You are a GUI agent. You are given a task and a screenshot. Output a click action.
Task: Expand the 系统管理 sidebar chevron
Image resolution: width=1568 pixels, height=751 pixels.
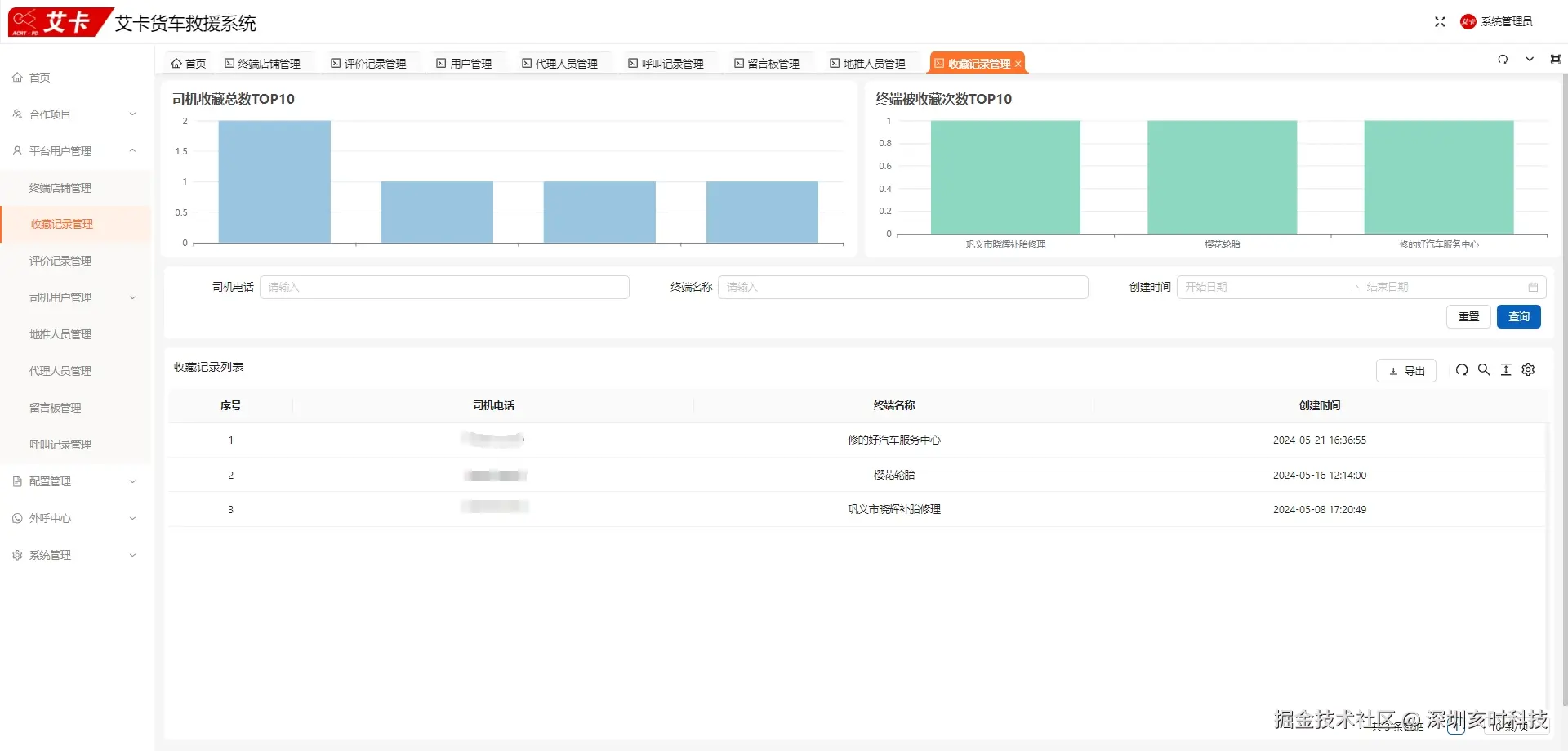(x=132, y=556)
